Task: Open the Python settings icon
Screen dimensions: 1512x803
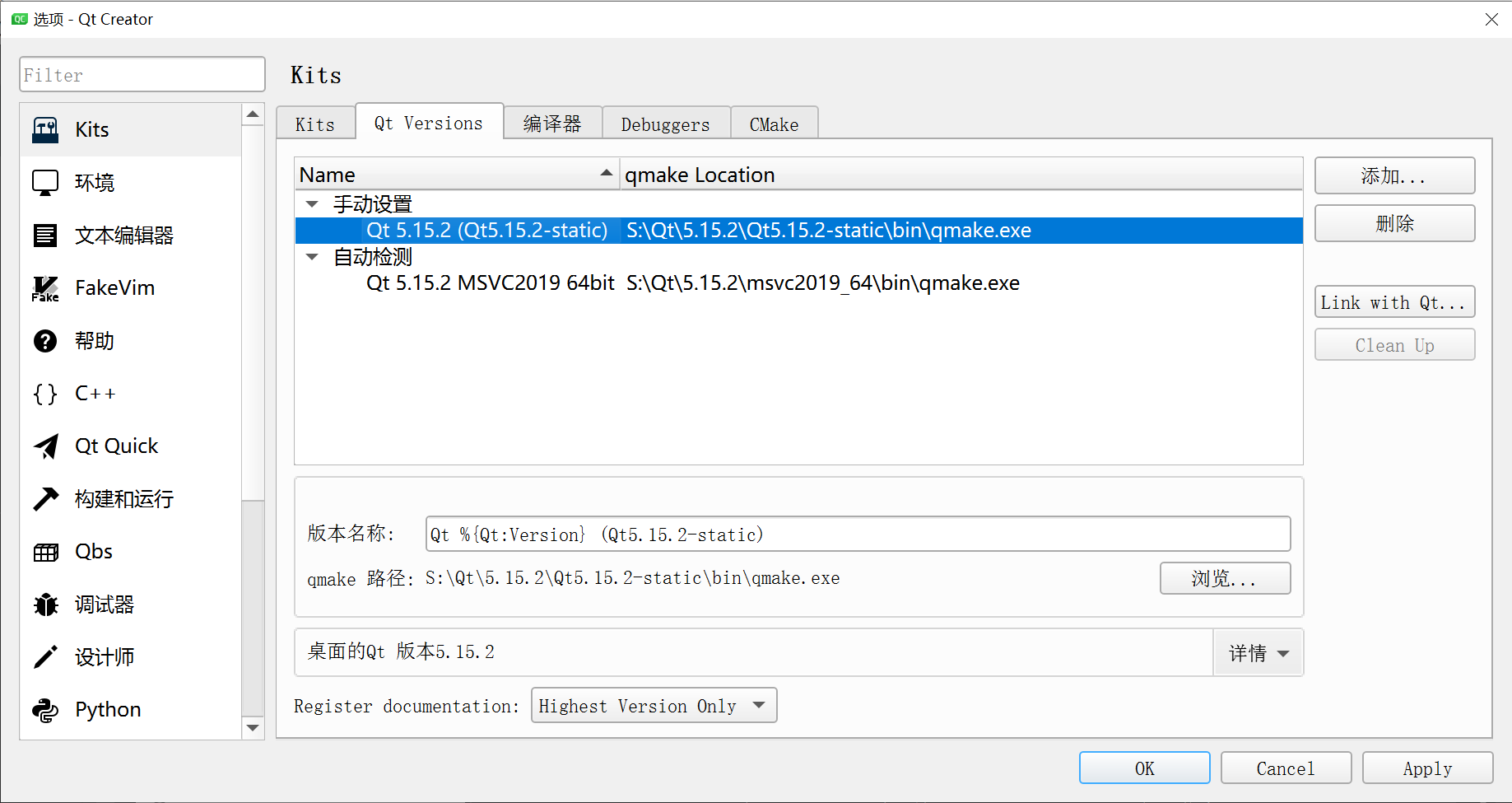Action: (45, 710)
